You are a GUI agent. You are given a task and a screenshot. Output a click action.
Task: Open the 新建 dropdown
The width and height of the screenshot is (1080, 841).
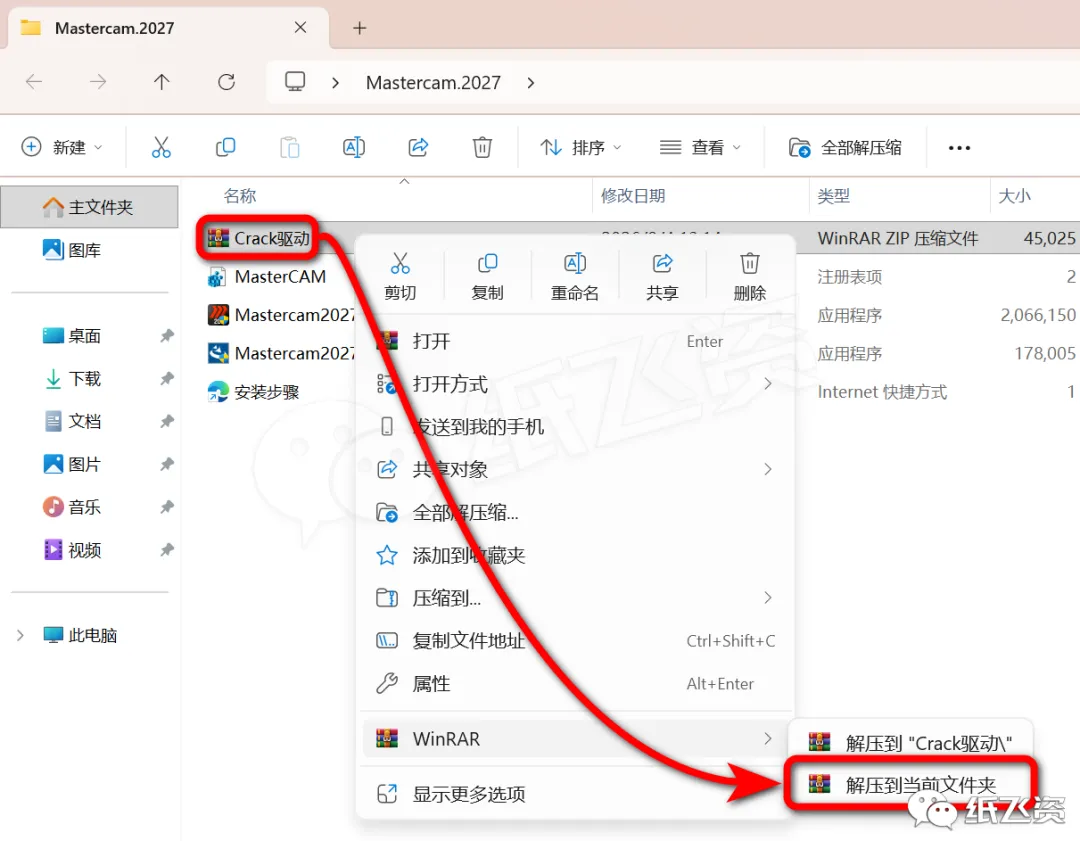(x=62, y=147)
